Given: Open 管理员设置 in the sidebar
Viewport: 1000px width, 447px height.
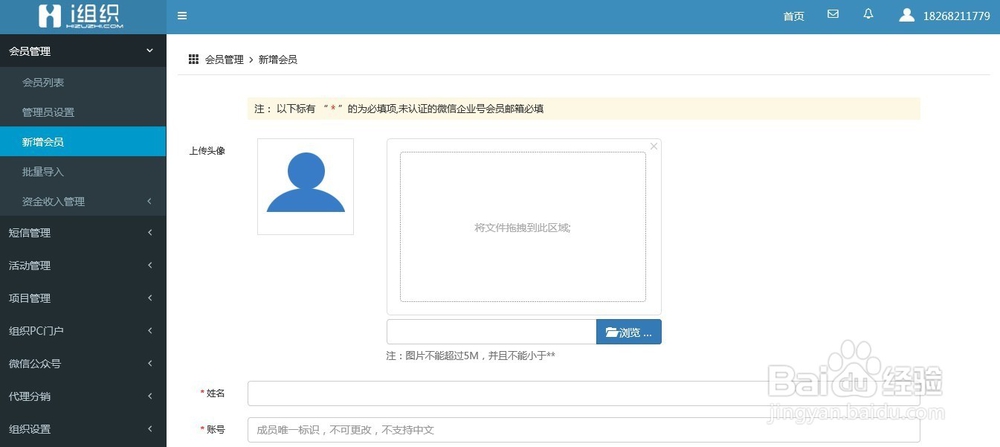Looking at the screenshot, I should coord(83,112).
